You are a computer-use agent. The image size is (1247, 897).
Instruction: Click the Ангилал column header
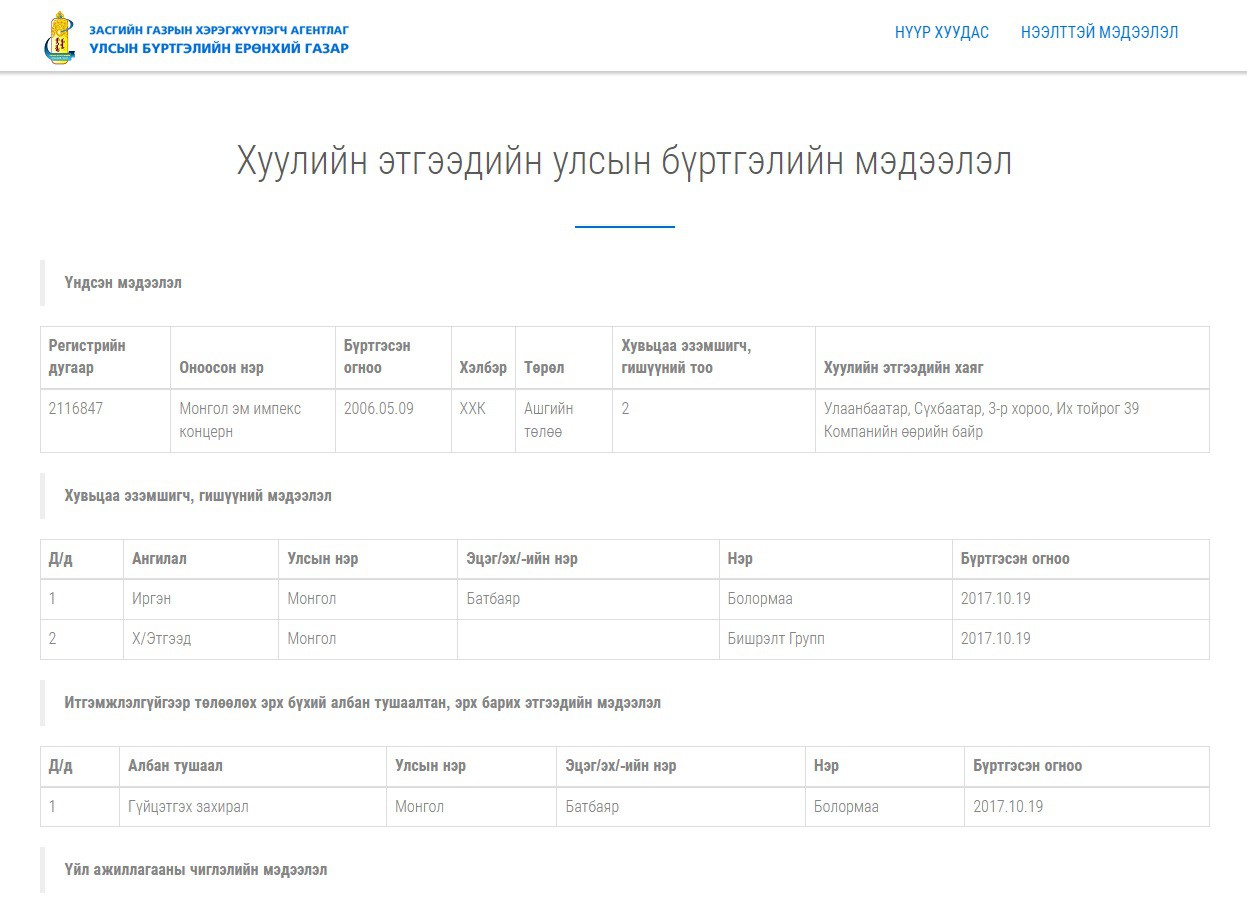click(x=201, y=559)
